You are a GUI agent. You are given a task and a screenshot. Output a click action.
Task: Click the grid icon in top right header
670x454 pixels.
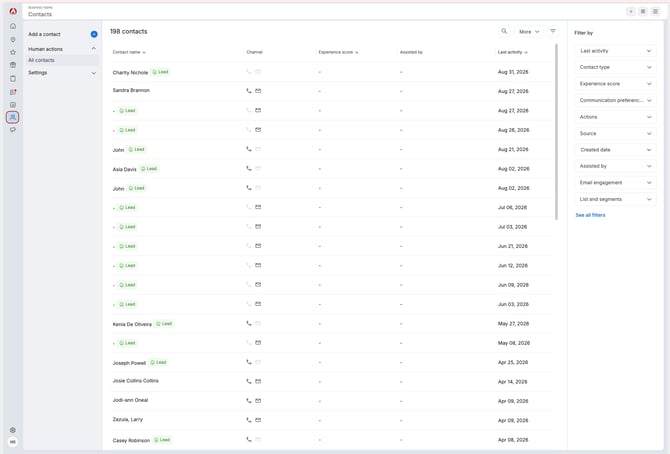click(643, 12)
